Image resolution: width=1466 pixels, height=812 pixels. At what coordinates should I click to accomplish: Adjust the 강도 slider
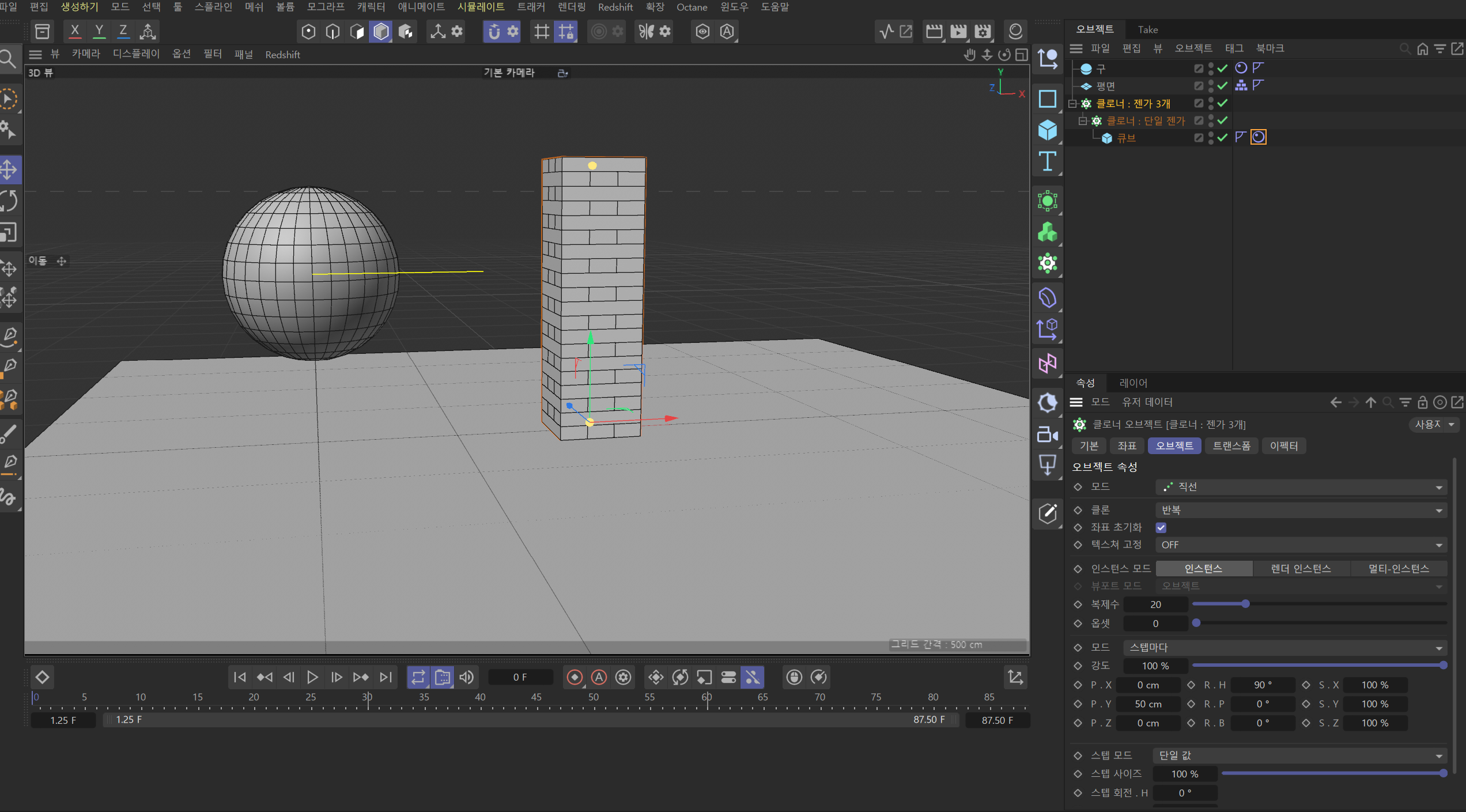click(1320, 666)
